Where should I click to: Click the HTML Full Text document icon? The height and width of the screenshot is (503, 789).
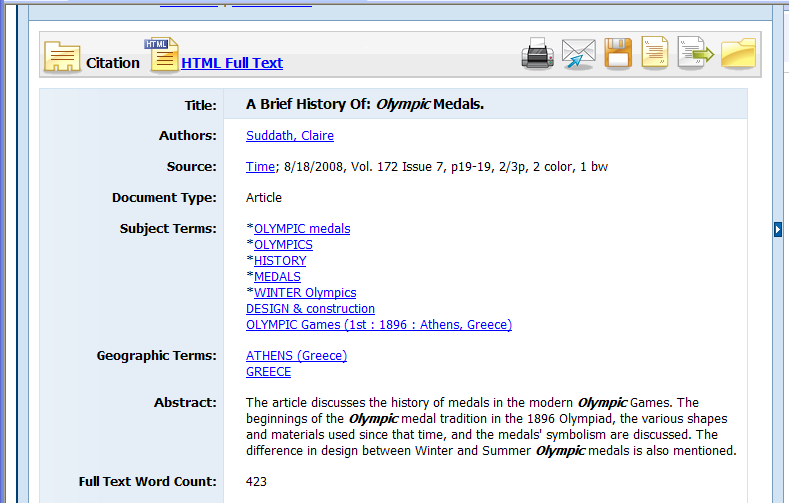pyautogui.click(x=162, y=54)
